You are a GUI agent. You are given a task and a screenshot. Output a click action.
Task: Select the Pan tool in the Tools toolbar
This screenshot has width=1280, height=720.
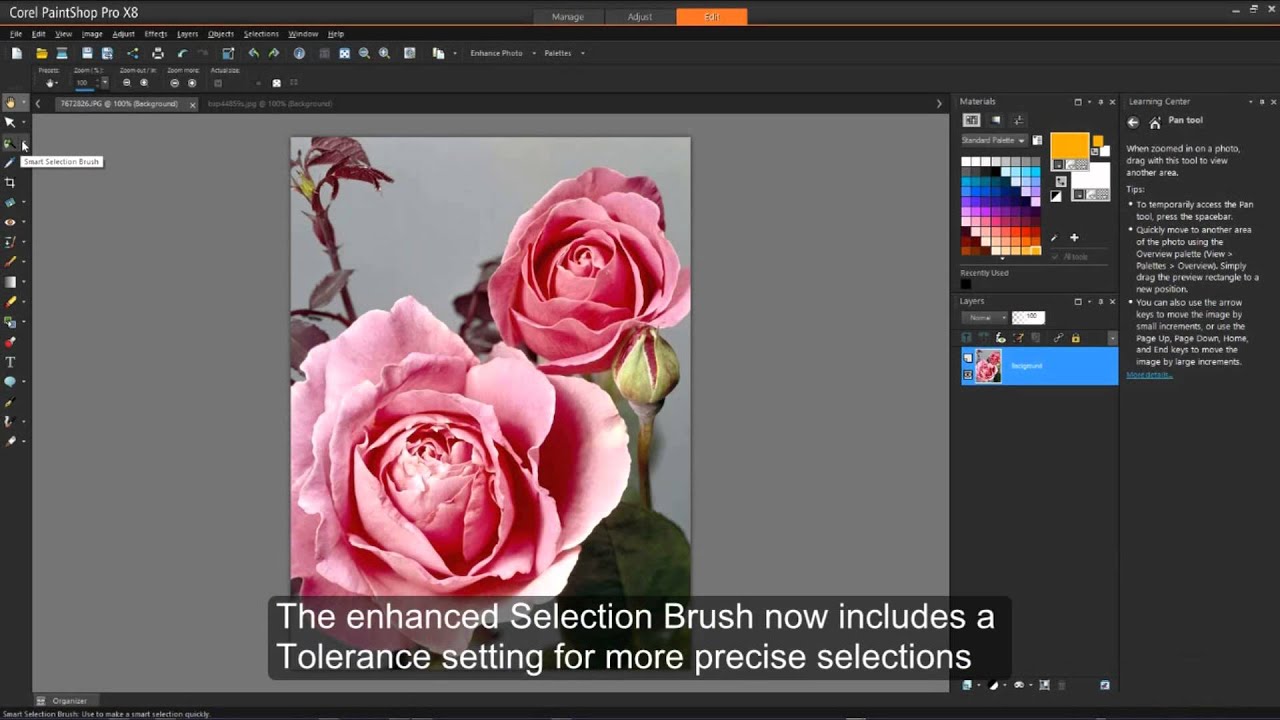coord(10,102)
